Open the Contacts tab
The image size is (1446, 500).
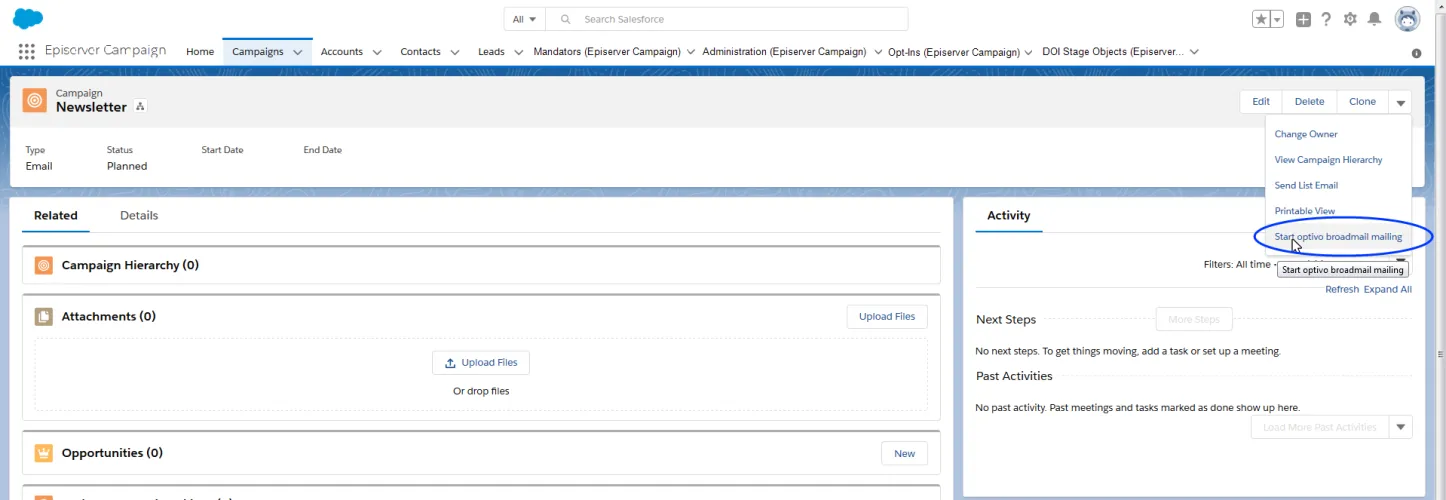coord(420,52)
